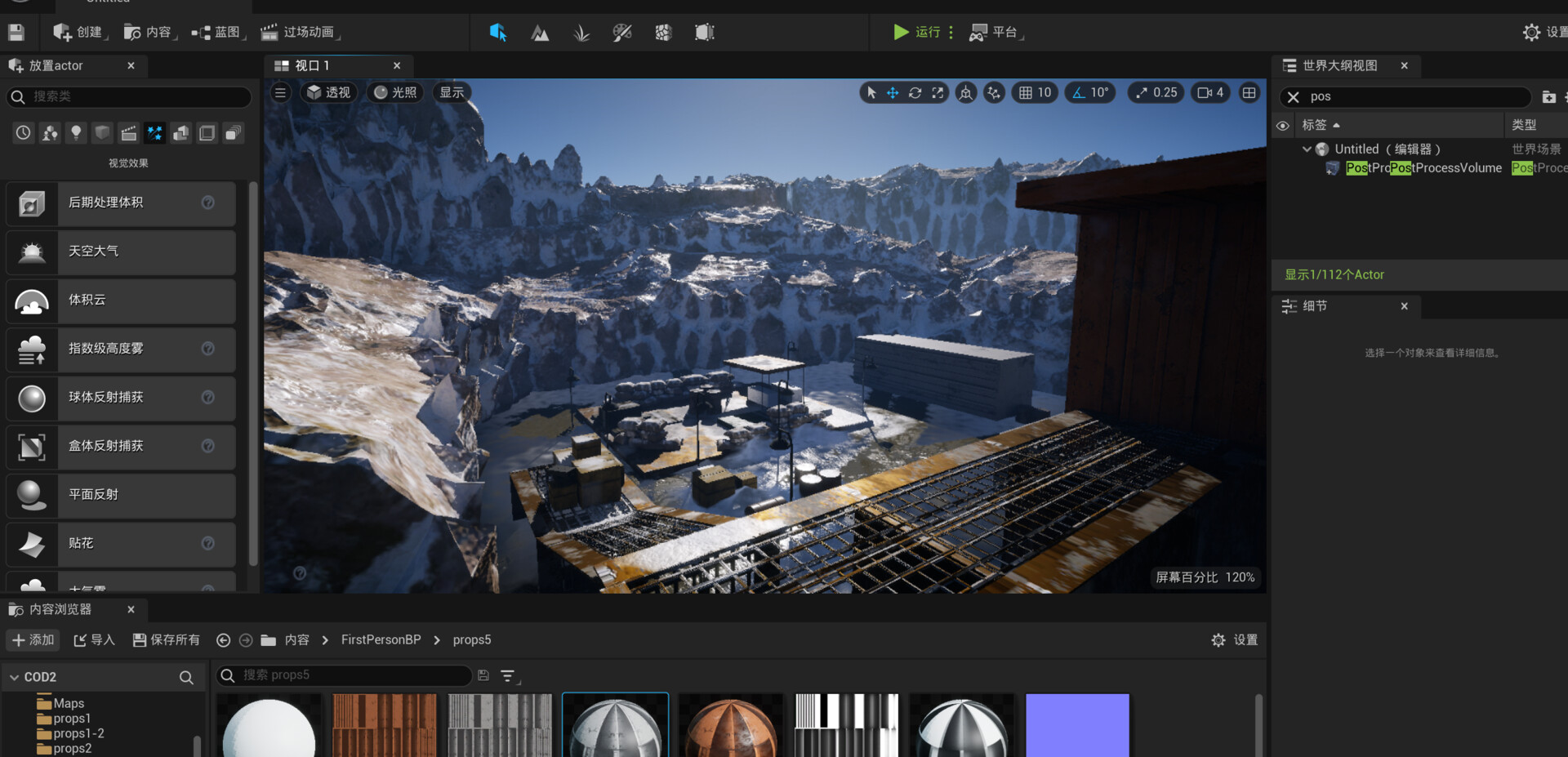The image size is (1568, 757).
Task: Switch to Fracture mode icon
Action: [663, 32]
